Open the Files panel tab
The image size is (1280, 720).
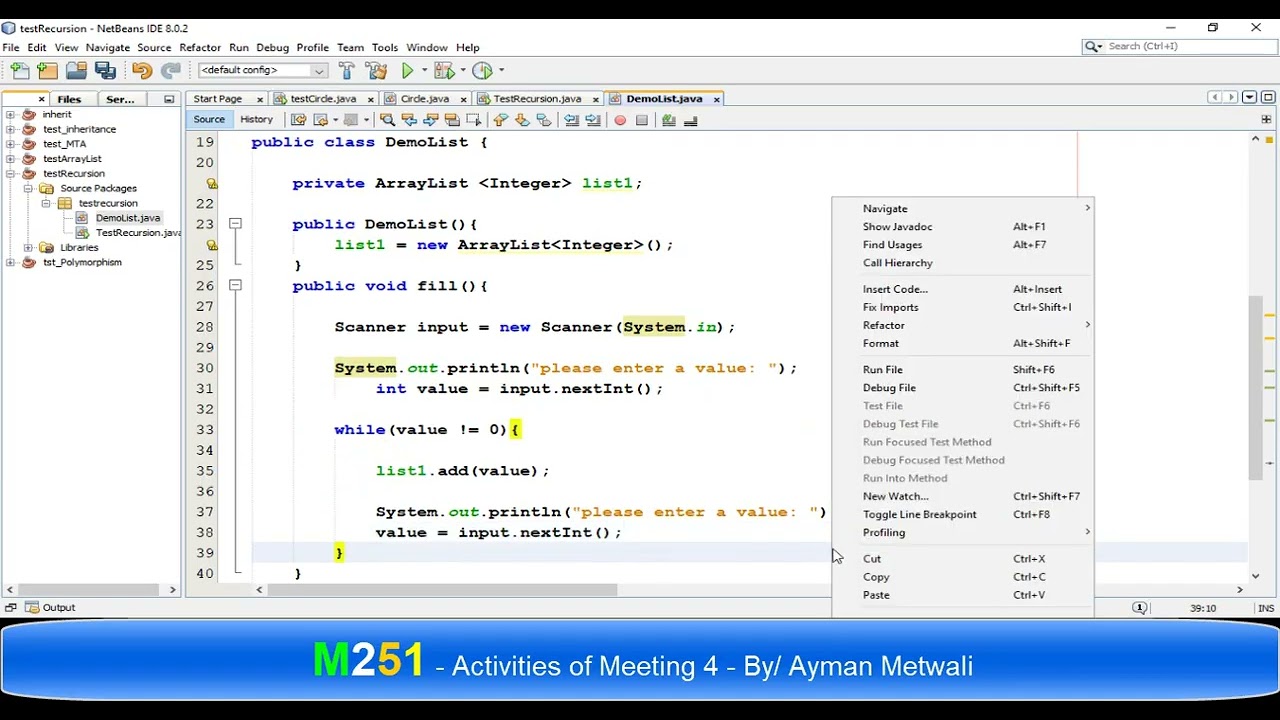(x=69, y=99)
